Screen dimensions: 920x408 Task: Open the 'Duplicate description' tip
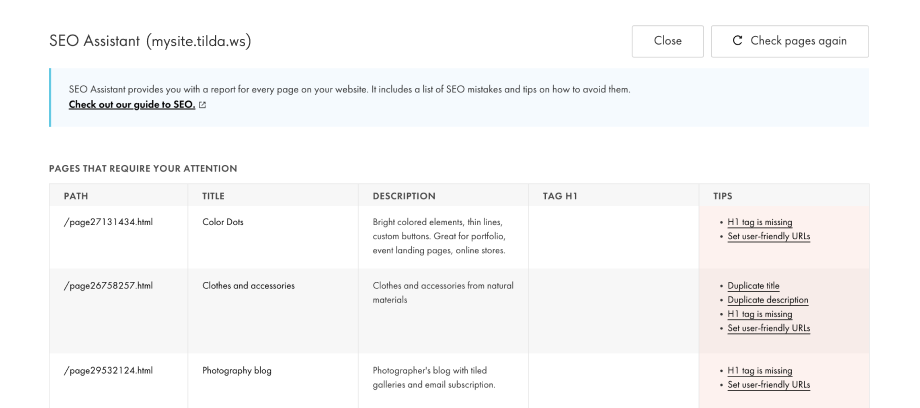767,299
